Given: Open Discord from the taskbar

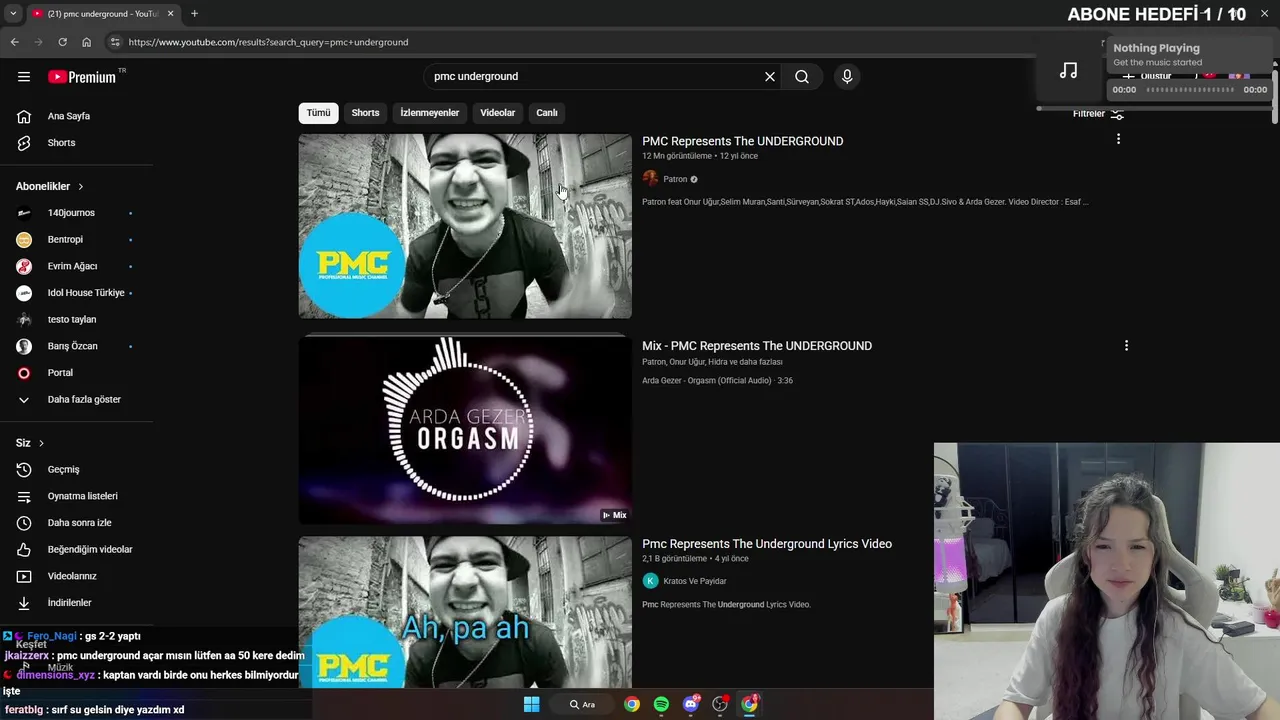Looking at the screenshot, I should (x=690, y=704).
